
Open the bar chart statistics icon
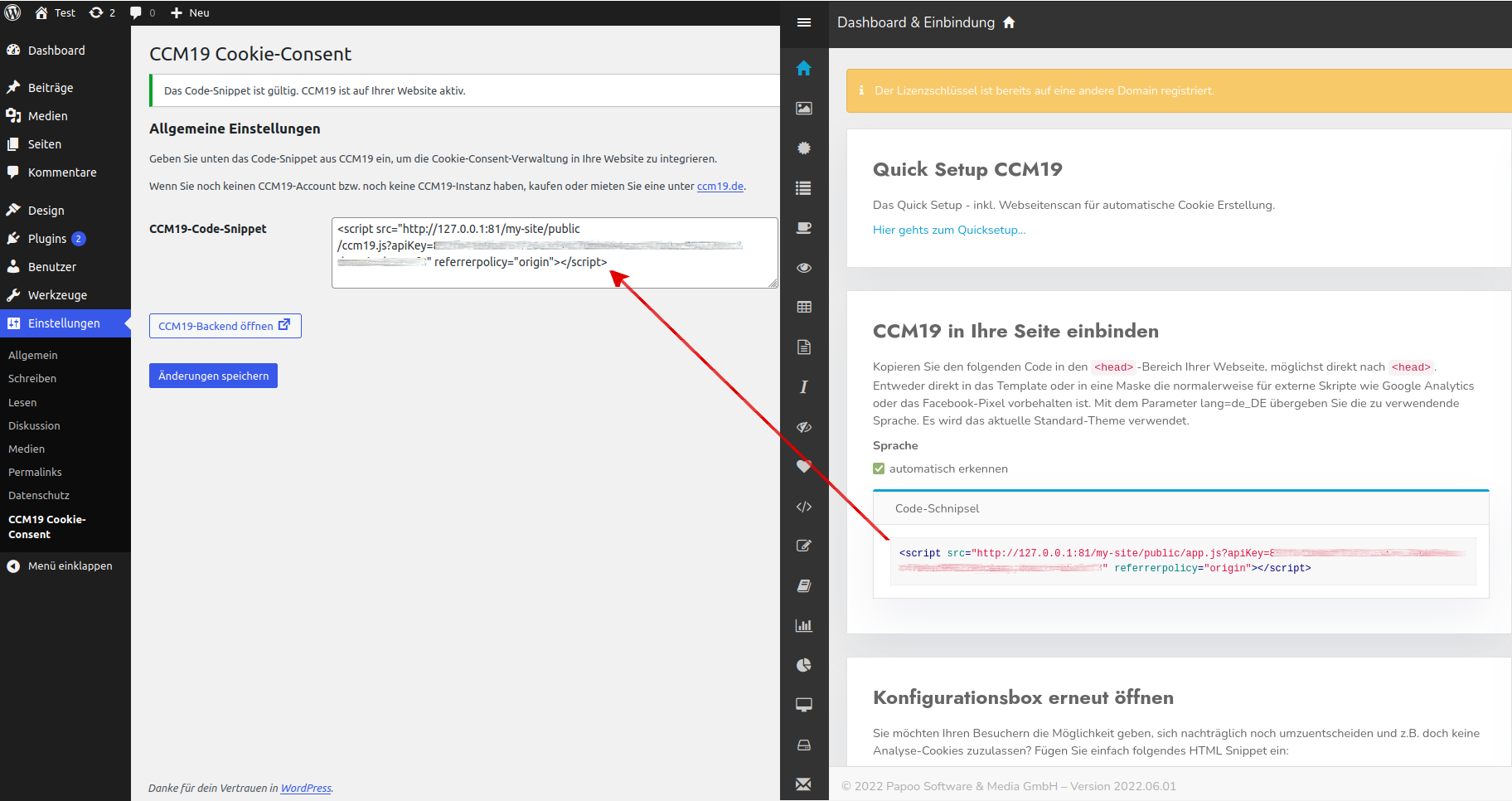click(x=803, y=625)
